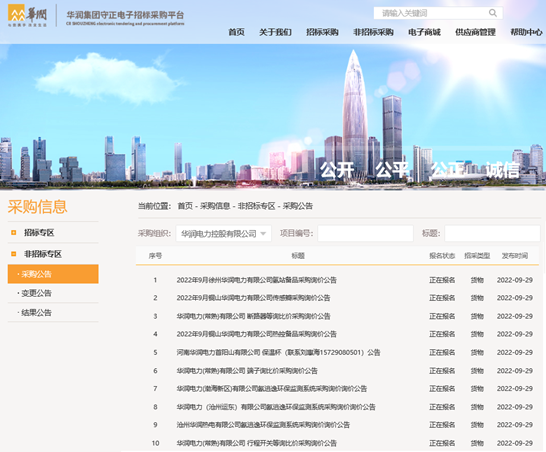Open row 7 华润电力(渤海新区) notice
This screenshot has height=452, width=546.
tap(272, 389)
